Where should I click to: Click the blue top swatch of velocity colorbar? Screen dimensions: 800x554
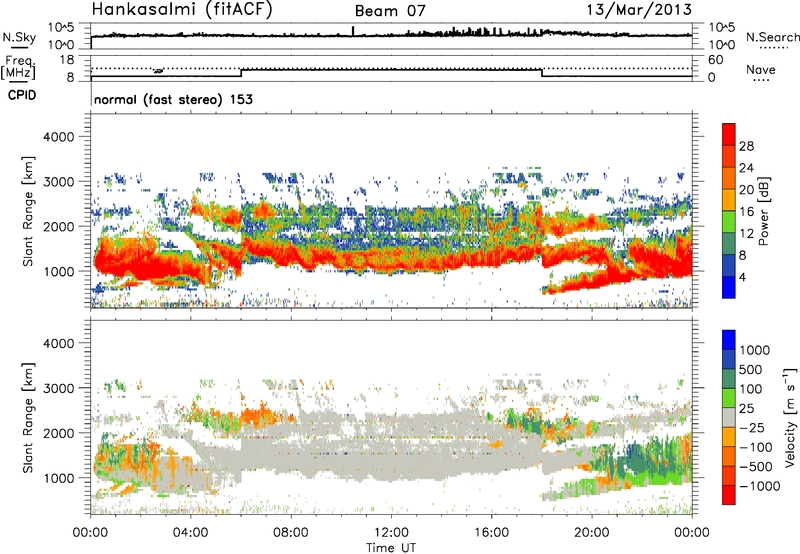tap(729, 340)
